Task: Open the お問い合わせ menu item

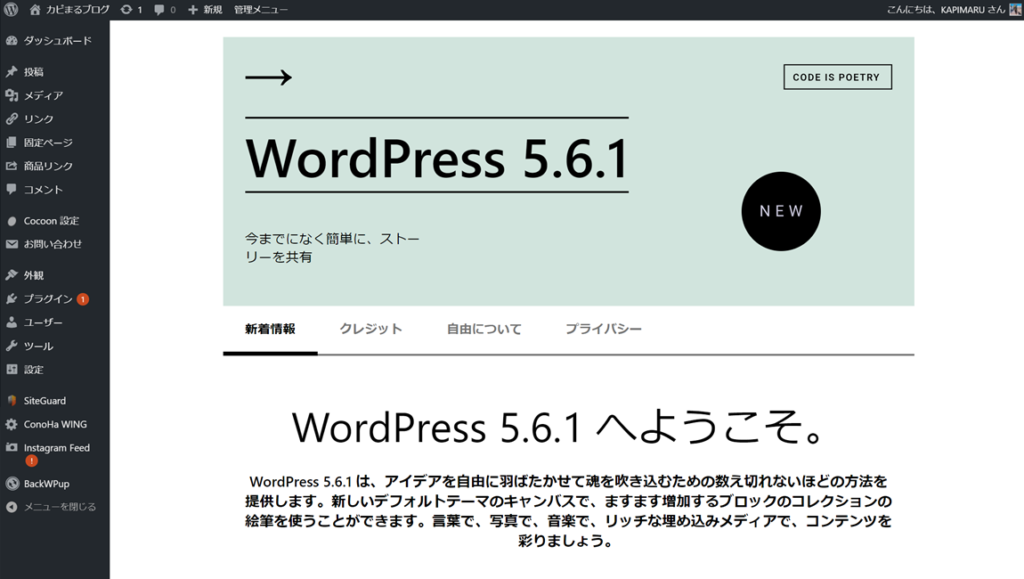Action: point(55,244)
